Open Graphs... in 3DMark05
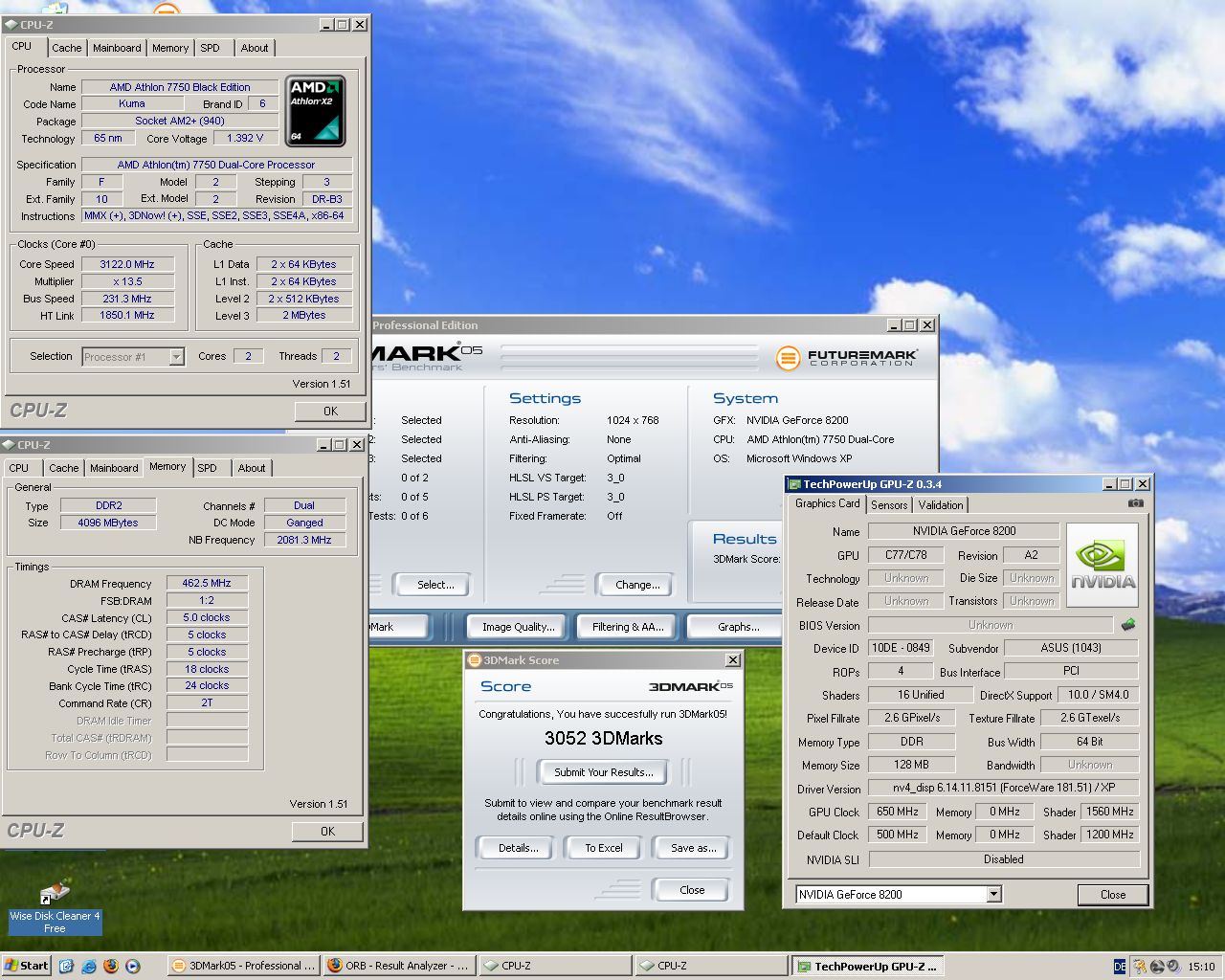The image size is (1225, 980). [739, 627]
